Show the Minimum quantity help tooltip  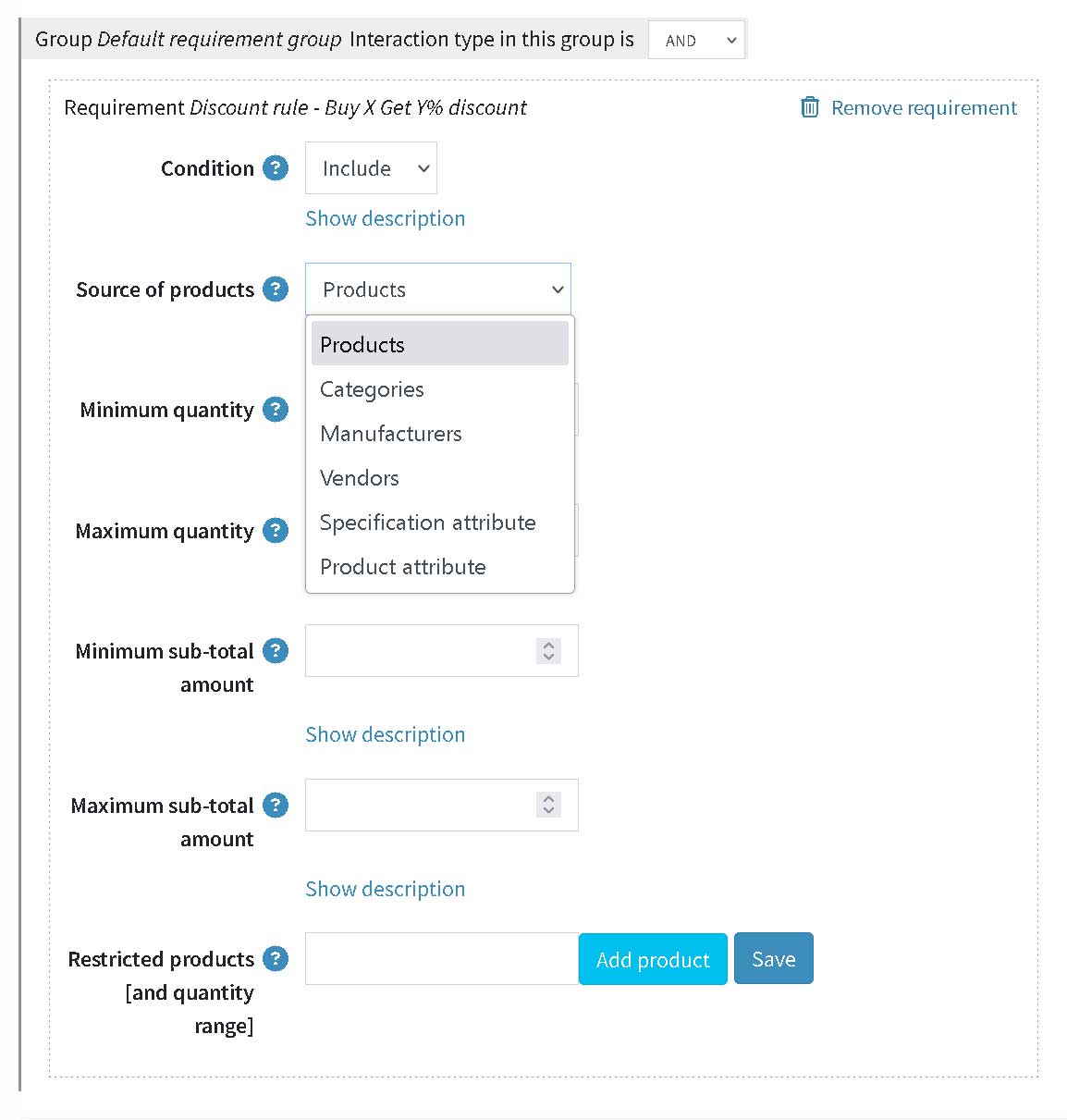coord(276,410)
